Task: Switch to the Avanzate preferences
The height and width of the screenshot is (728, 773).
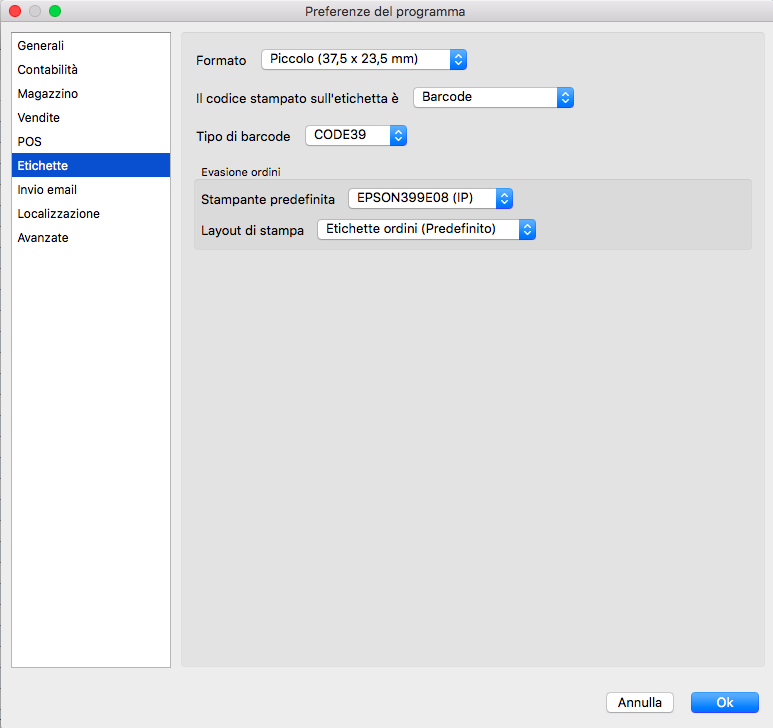Action: [x=43, y=238]
